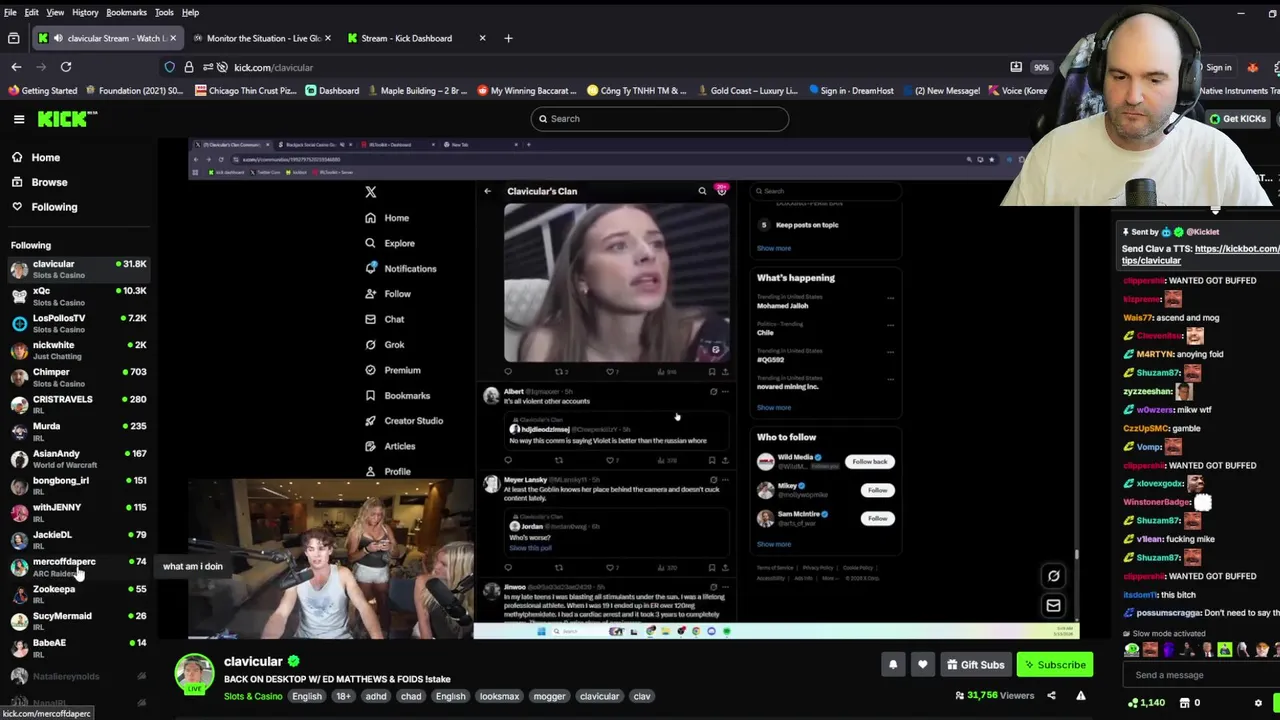Close the Monitor the Situation tab
Image resolution: width=1280 pixels, height=720 pixels.
click(x=327, y=38)
